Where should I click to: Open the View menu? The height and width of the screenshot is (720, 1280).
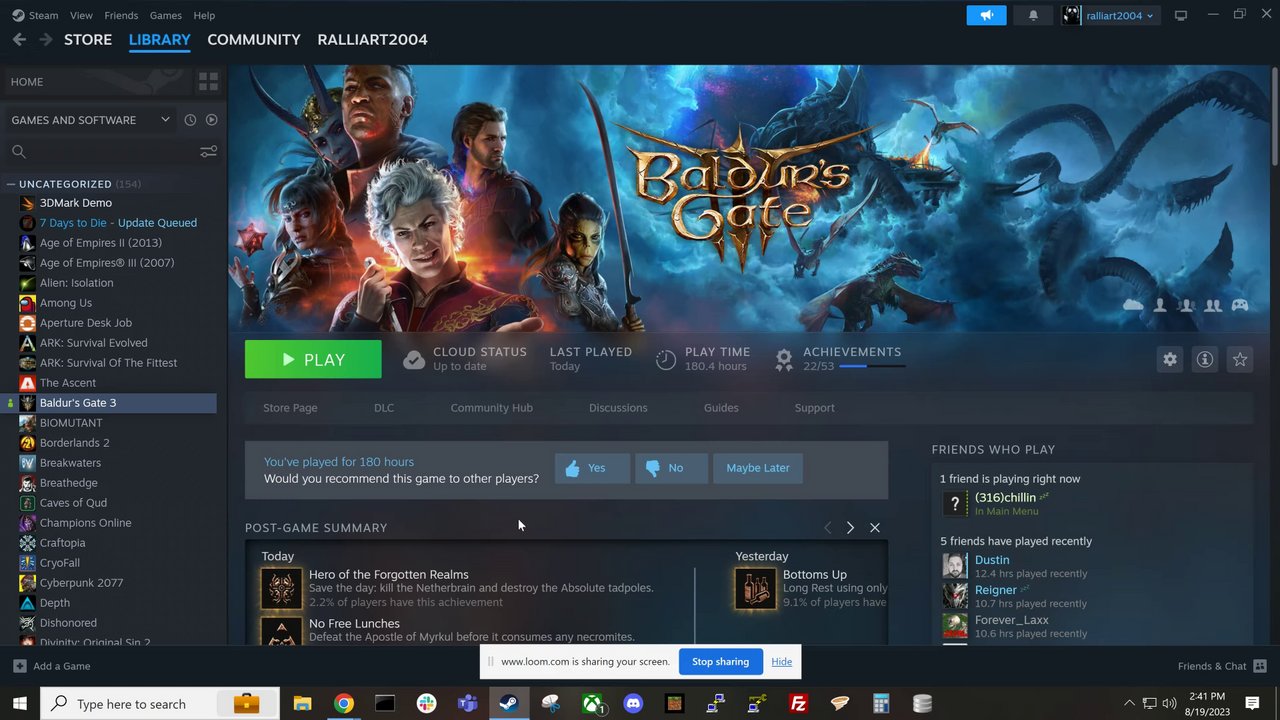[x=81, y=15]
